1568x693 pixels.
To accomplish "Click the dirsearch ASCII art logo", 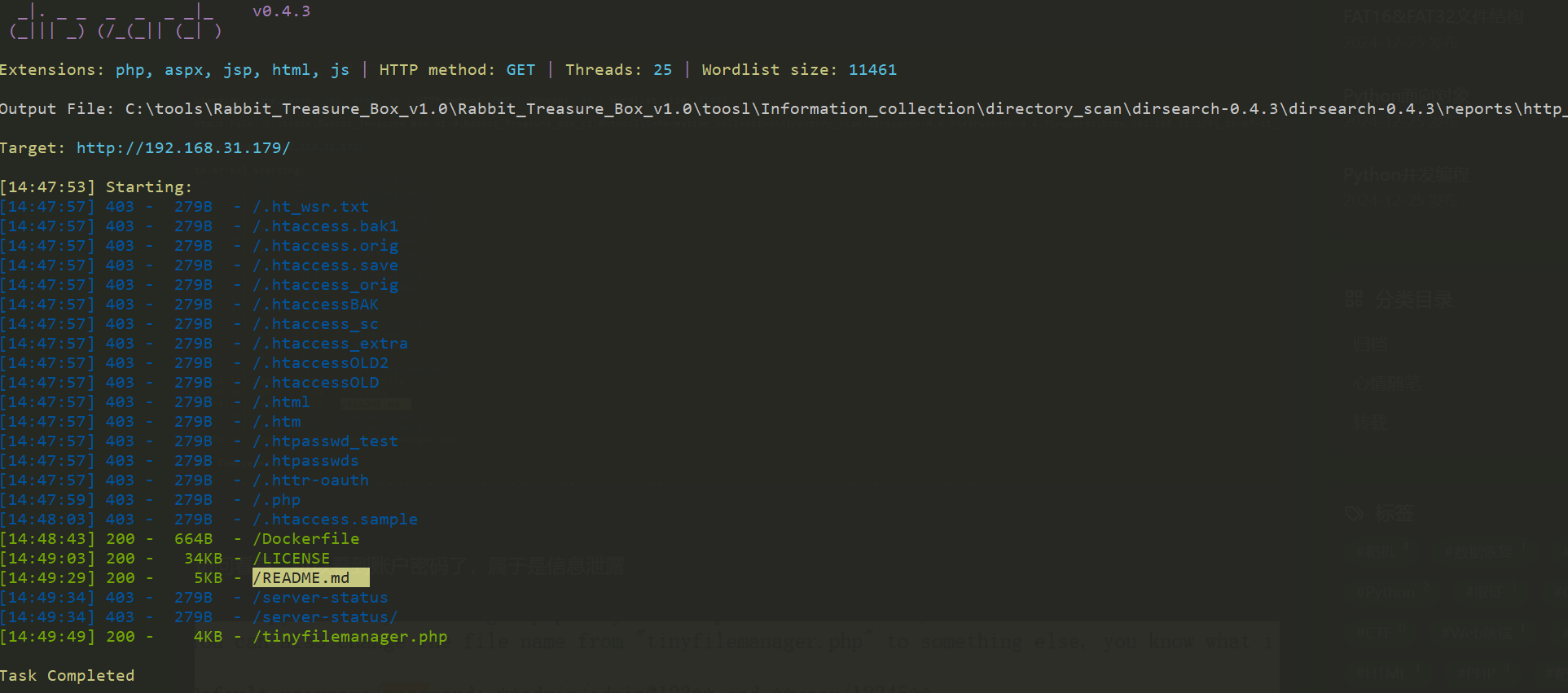I will coord(115,22).
